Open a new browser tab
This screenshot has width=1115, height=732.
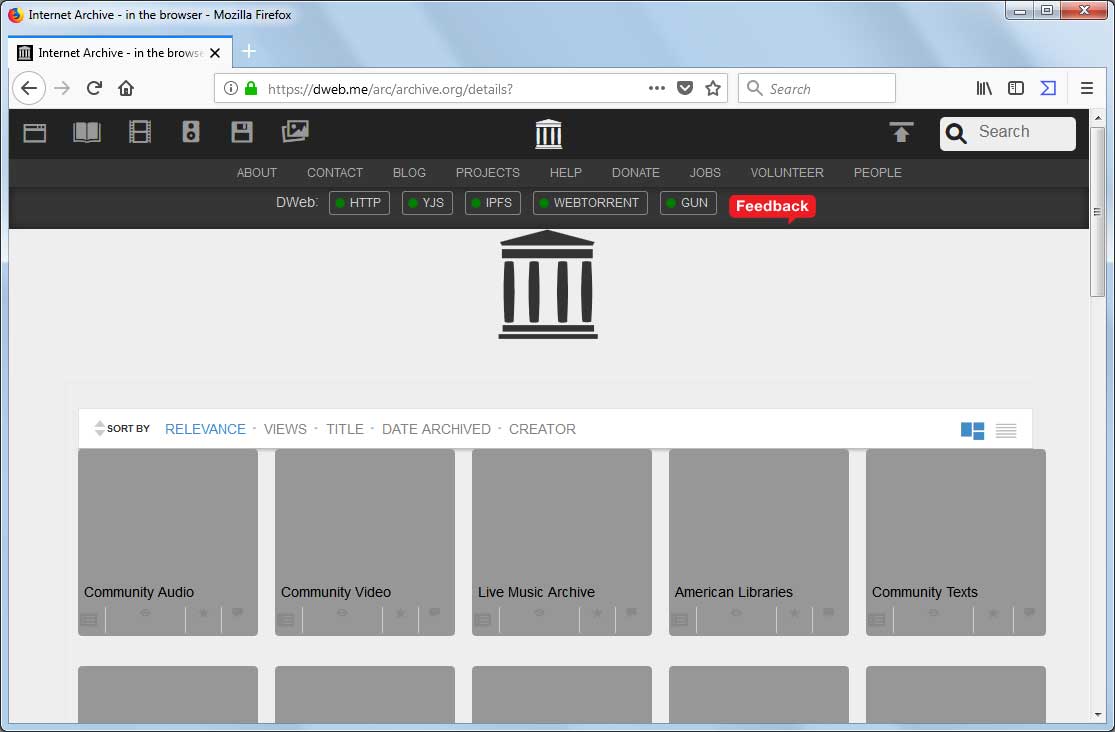pyautogui.click(x=249, y=51)
